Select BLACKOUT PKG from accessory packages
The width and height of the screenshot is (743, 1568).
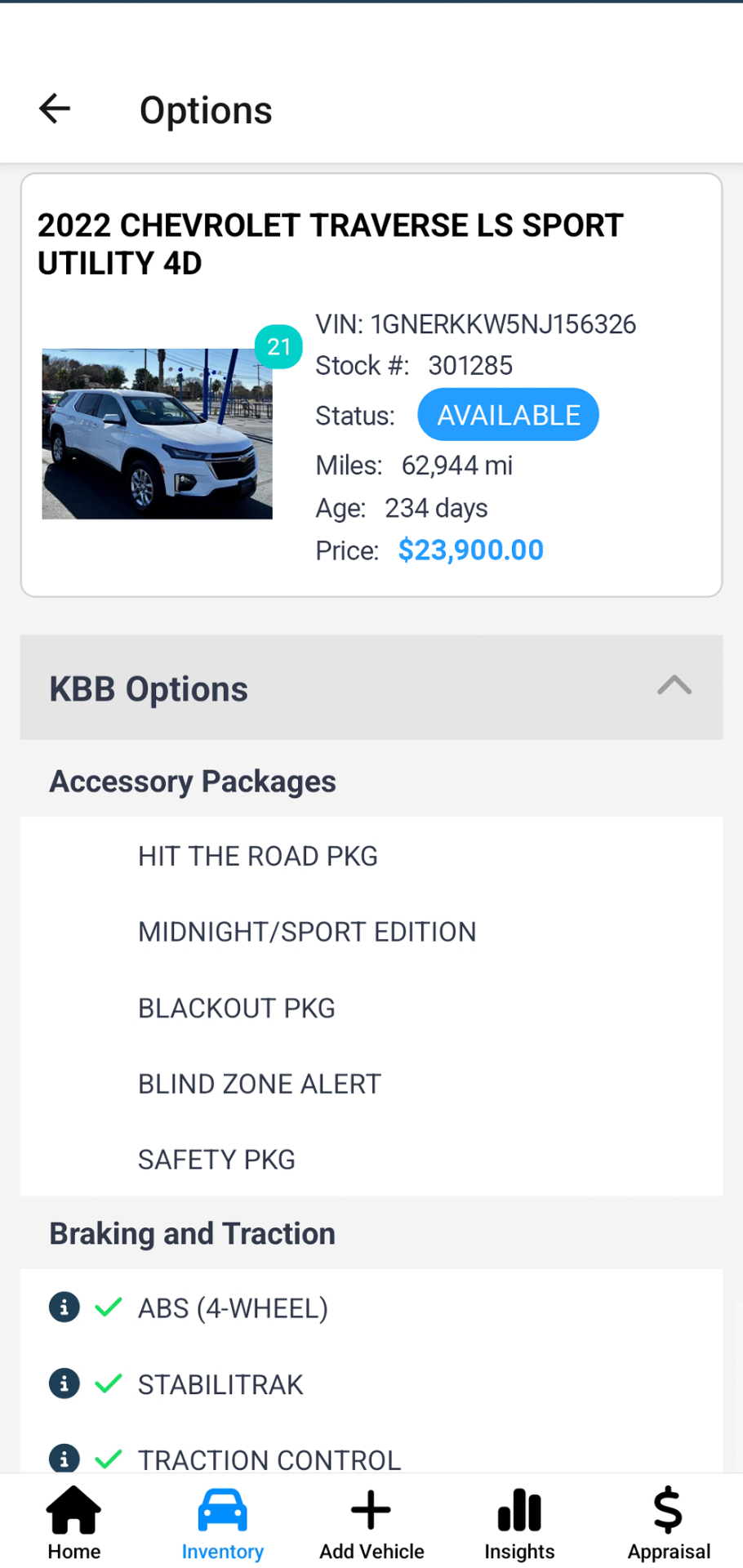(x=237, y=1007)
